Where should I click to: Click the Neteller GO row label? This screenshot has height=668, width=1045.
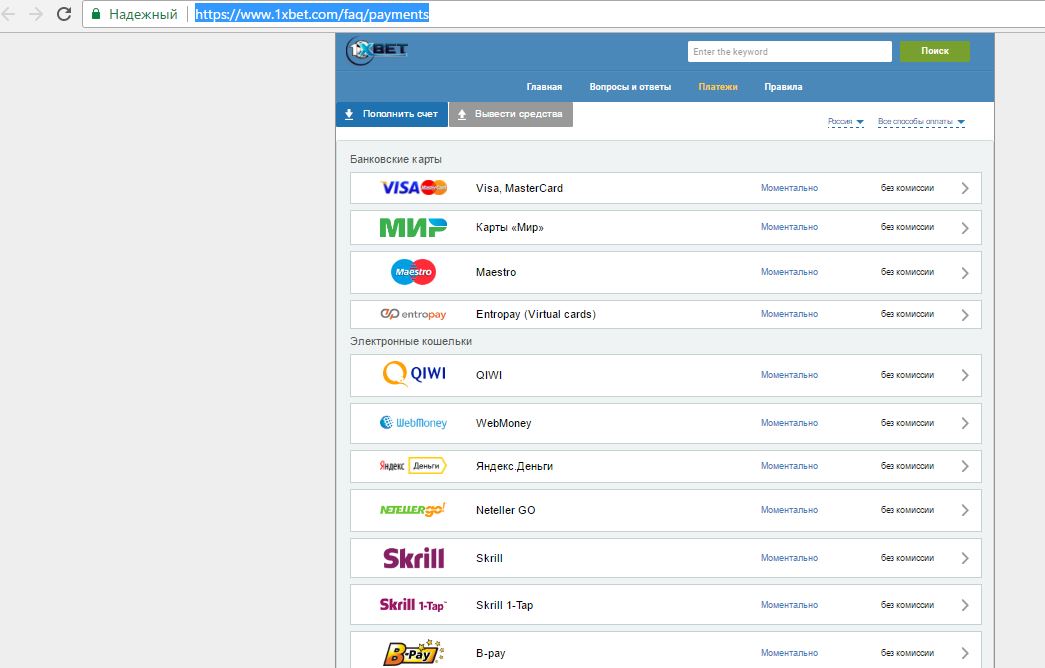pyautogui.click(x=505, y=510)
